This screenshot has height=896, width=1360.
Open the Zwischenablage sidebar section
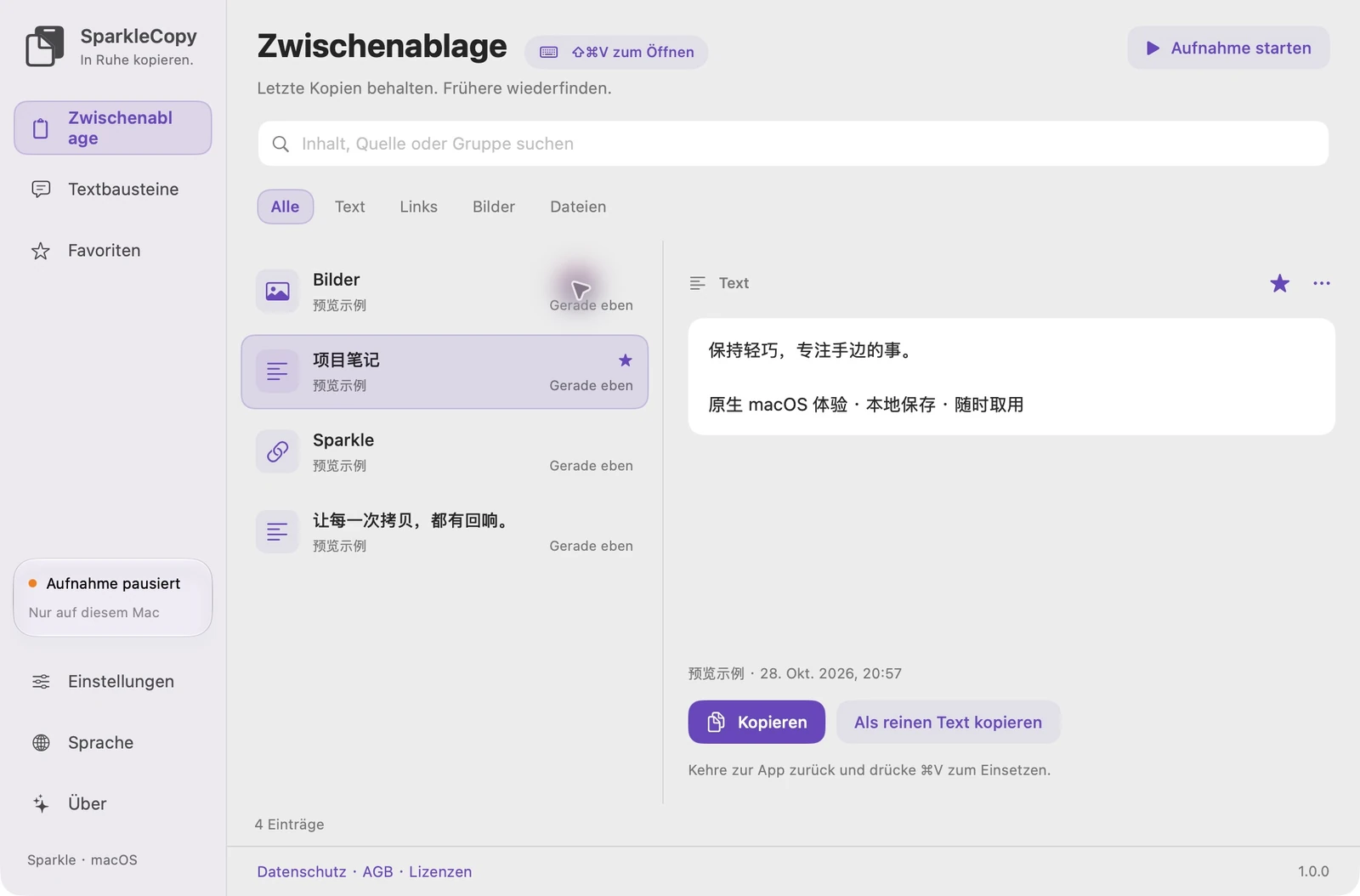click(x=113, y=128)
